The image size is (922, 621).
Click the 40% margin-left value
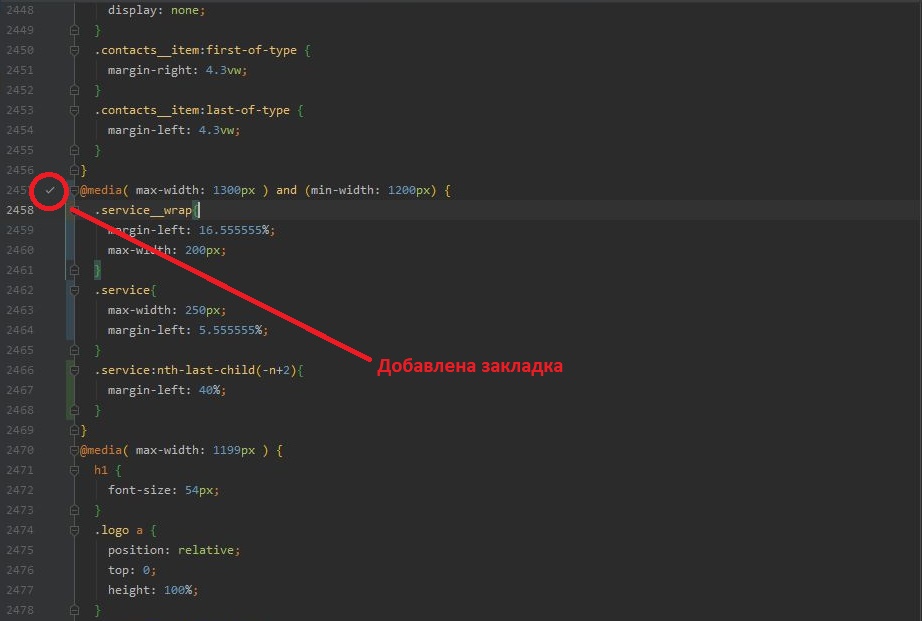(x=209, y=390)
